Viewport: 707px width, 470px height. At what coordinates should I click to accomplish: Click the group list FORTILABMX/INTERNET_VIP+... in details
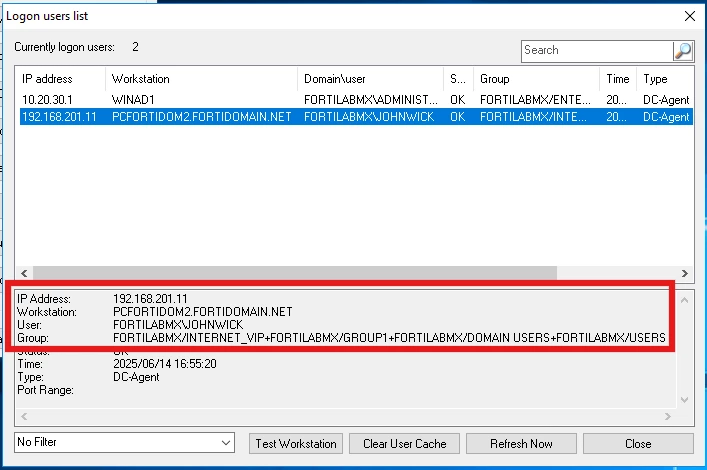(x=389, y=338)
